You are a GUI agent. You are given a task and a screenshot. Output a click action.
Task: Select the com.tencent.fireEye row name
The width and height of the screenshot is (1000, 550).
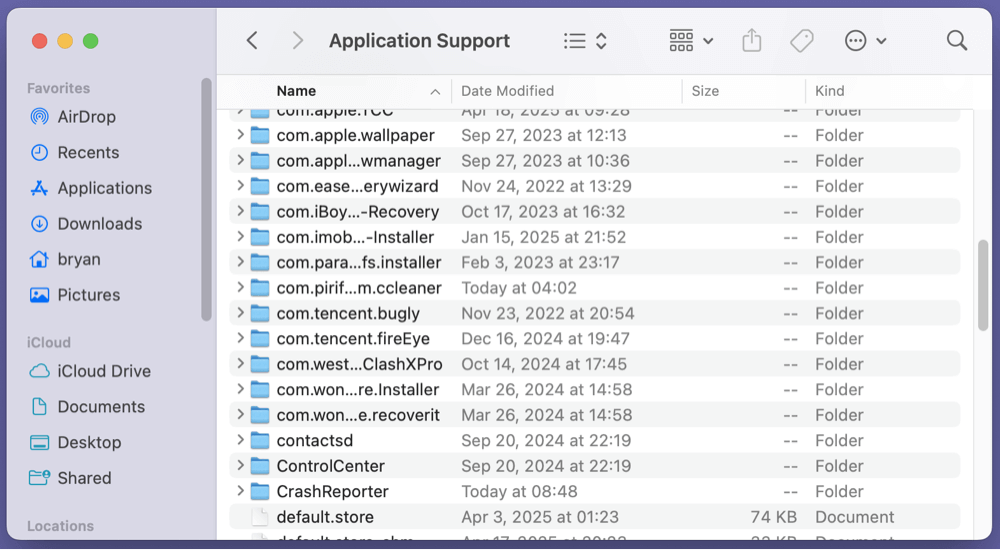(x=353, y=339)
